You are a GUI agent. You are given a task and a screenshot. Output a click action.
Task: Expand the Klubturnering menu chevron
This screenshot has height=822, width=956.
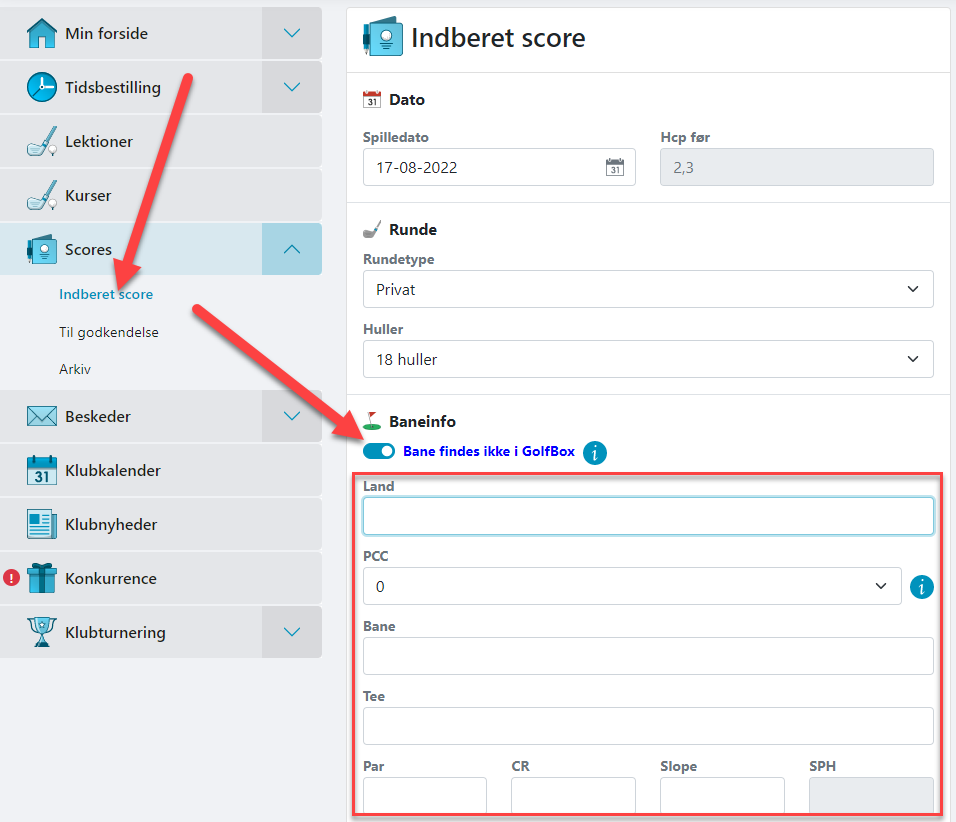pyautogui.click(x=292, y=632)
